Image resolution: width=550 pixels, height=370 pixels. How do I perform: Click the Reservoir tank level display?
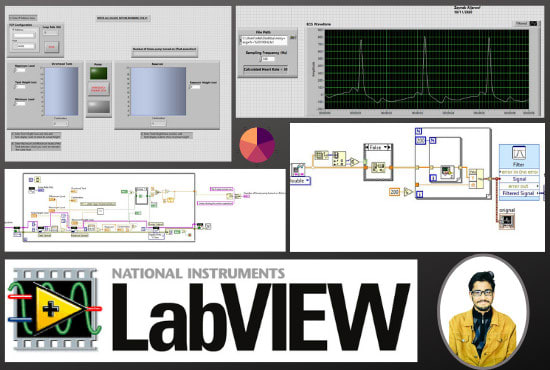[158, 91]
